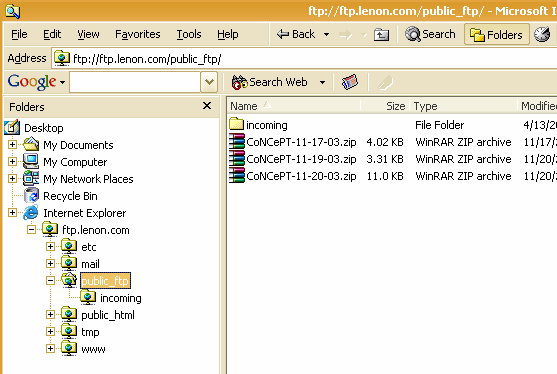The height and width of the screenshot is (374, 557).
Task: Click the My Computer icon
Action: (x=31, y=161)
